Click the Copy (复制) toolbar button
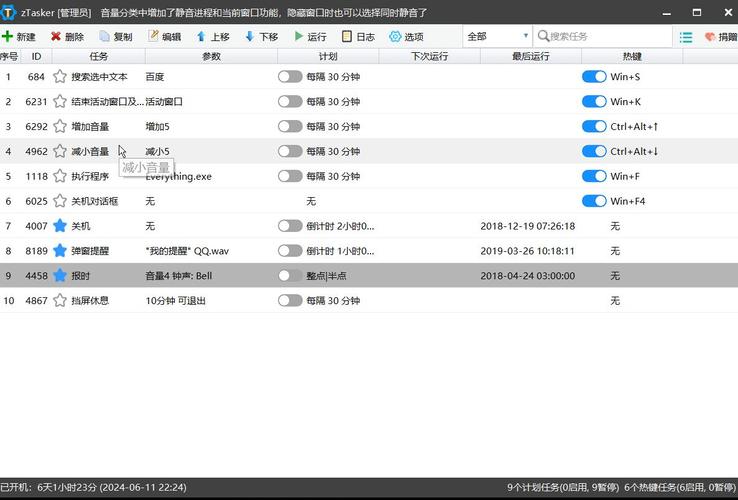This screenshot has width=738, height=500. click(x=116, y=36)
